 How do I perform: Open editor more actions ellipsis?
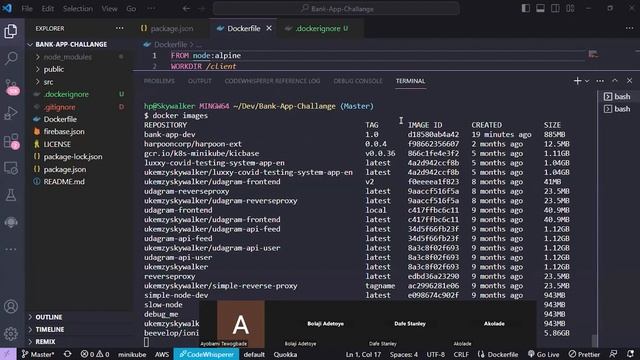629,28
